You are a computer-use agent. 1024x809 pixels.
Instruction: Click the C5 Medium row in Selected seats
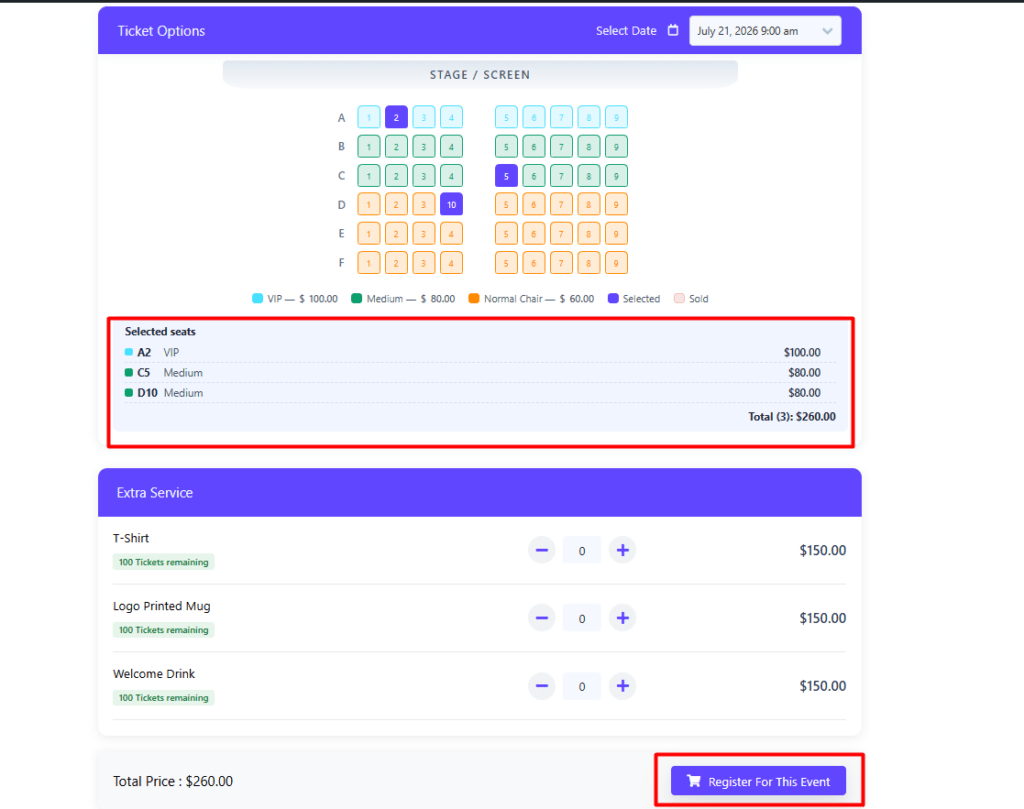click(480, 373)
